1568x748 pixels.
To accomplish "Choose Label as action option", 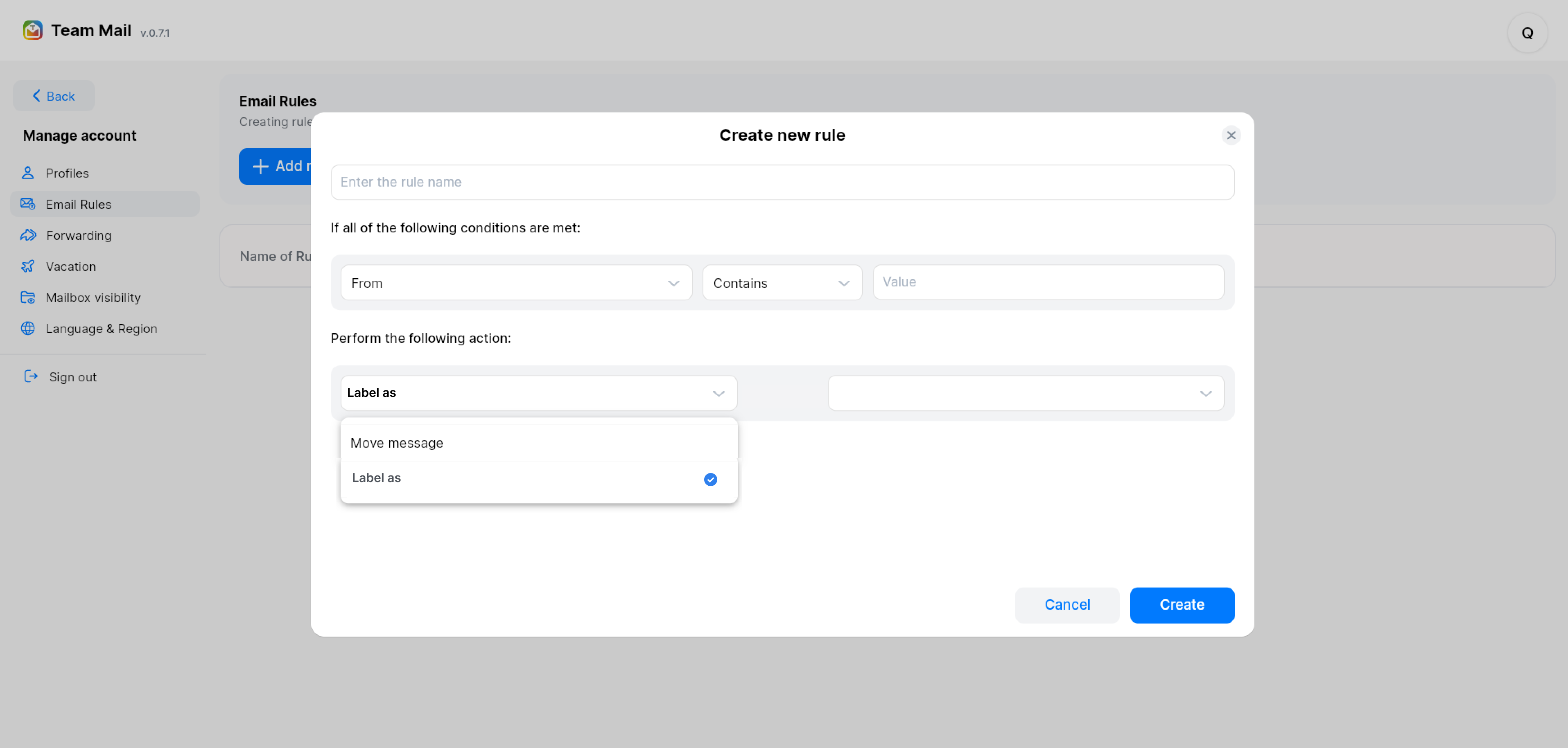I will point(539,478).
